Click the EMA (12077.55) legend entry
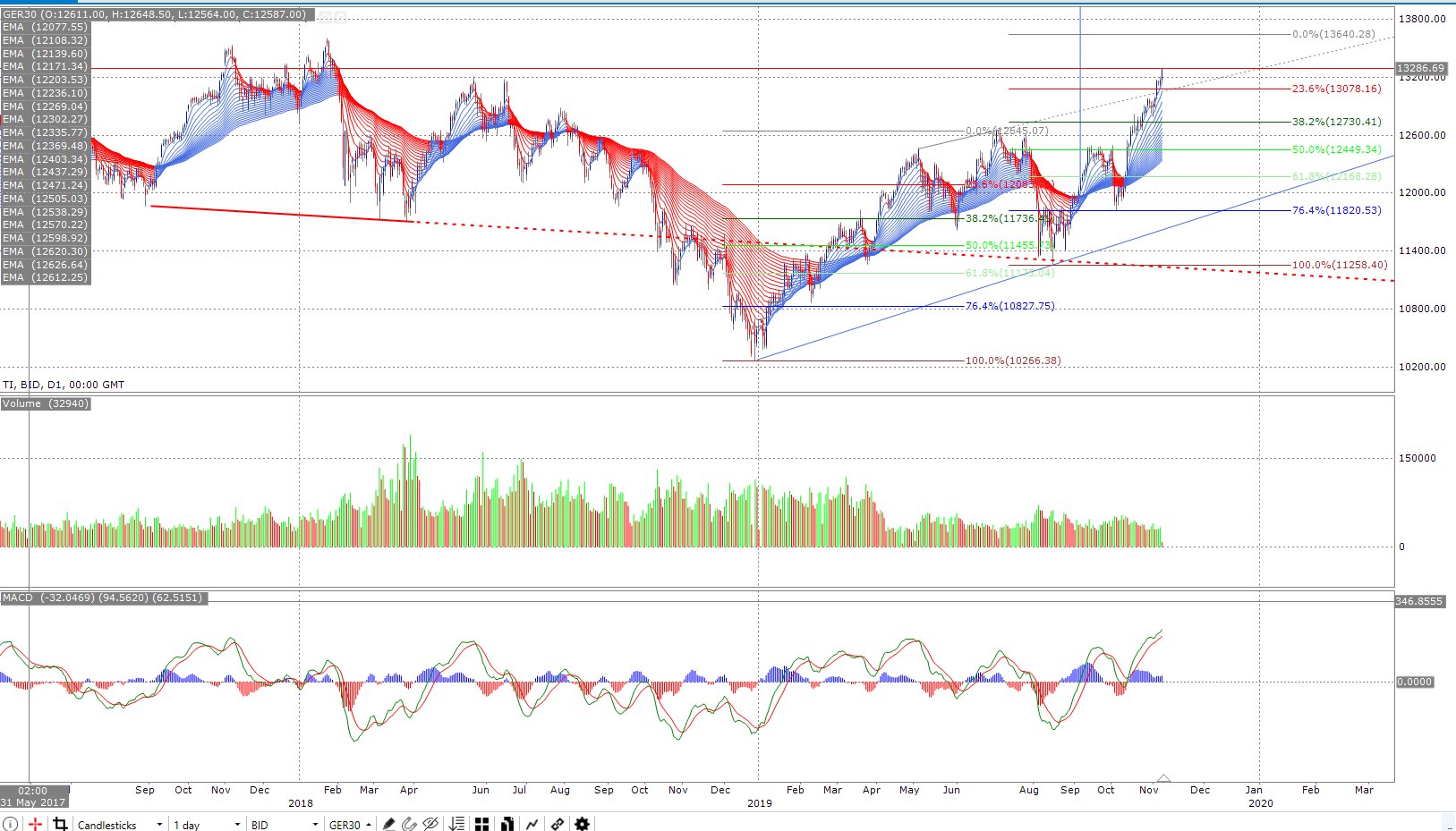 tap(45, 27)
